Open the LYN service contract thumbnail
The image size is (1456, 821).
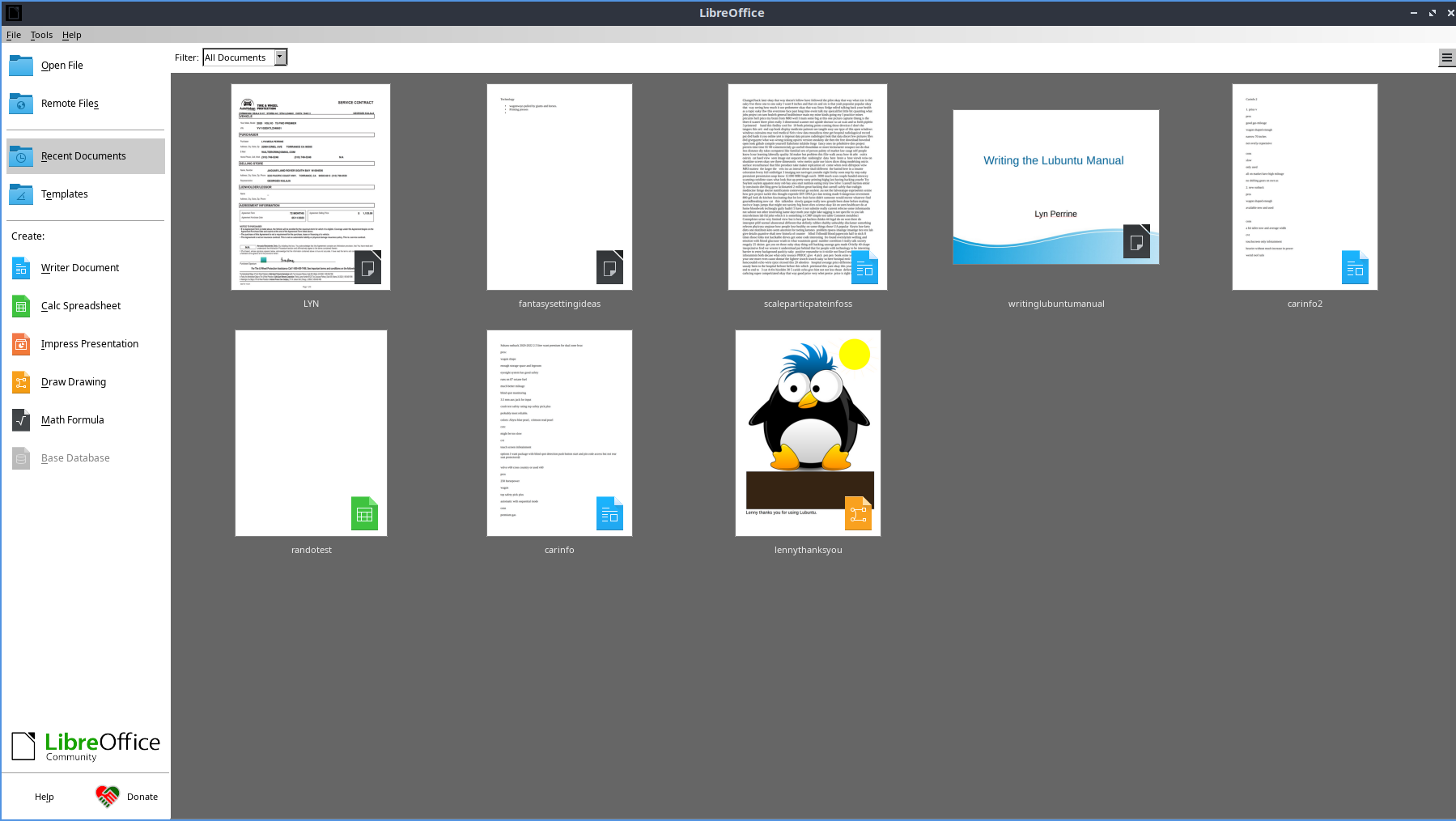point(311,187)
